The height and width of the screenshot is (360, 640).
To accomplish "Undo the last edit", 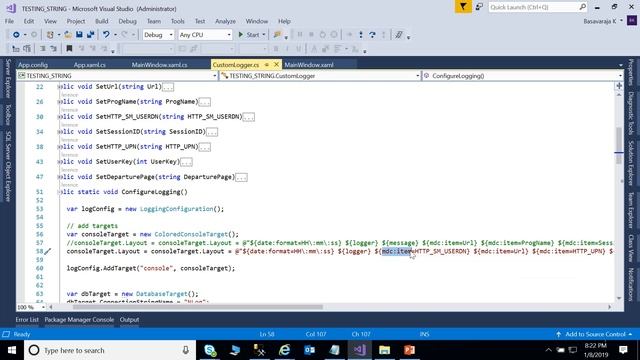I will (106, 35).
